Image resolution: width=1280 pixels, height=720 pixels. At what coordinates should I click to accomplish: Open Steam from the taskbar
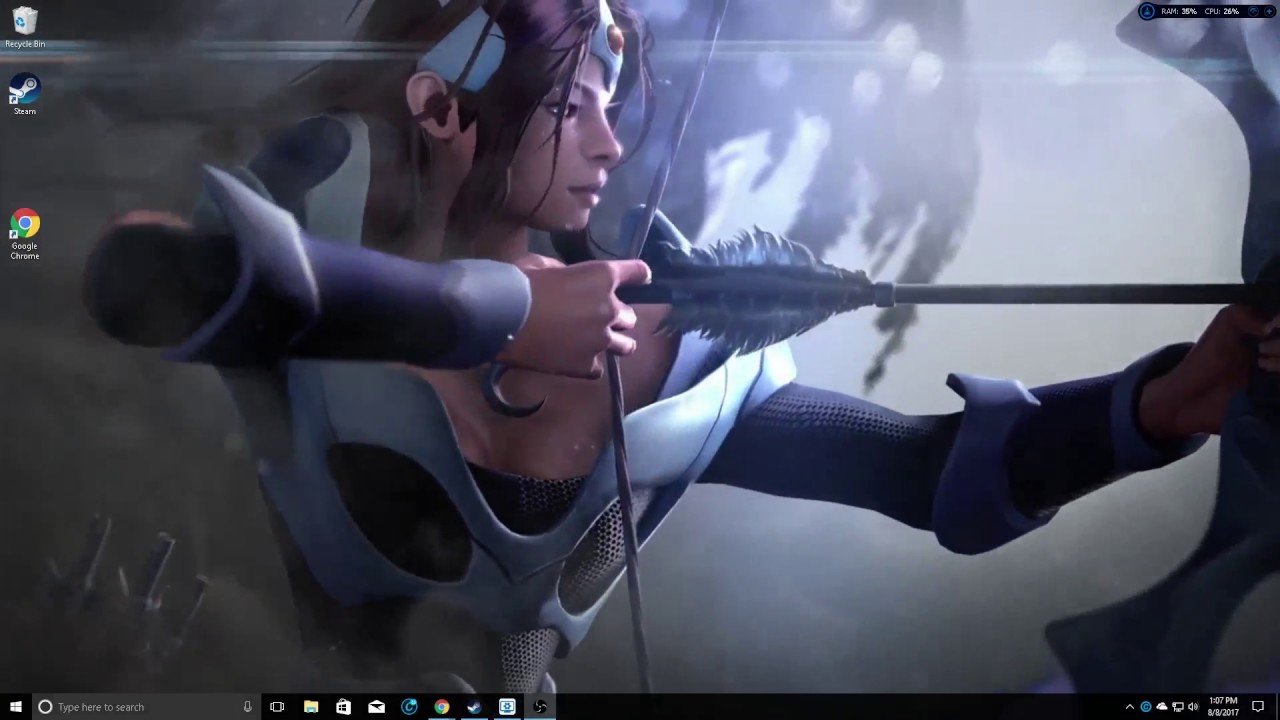click(x=474, y=707)
